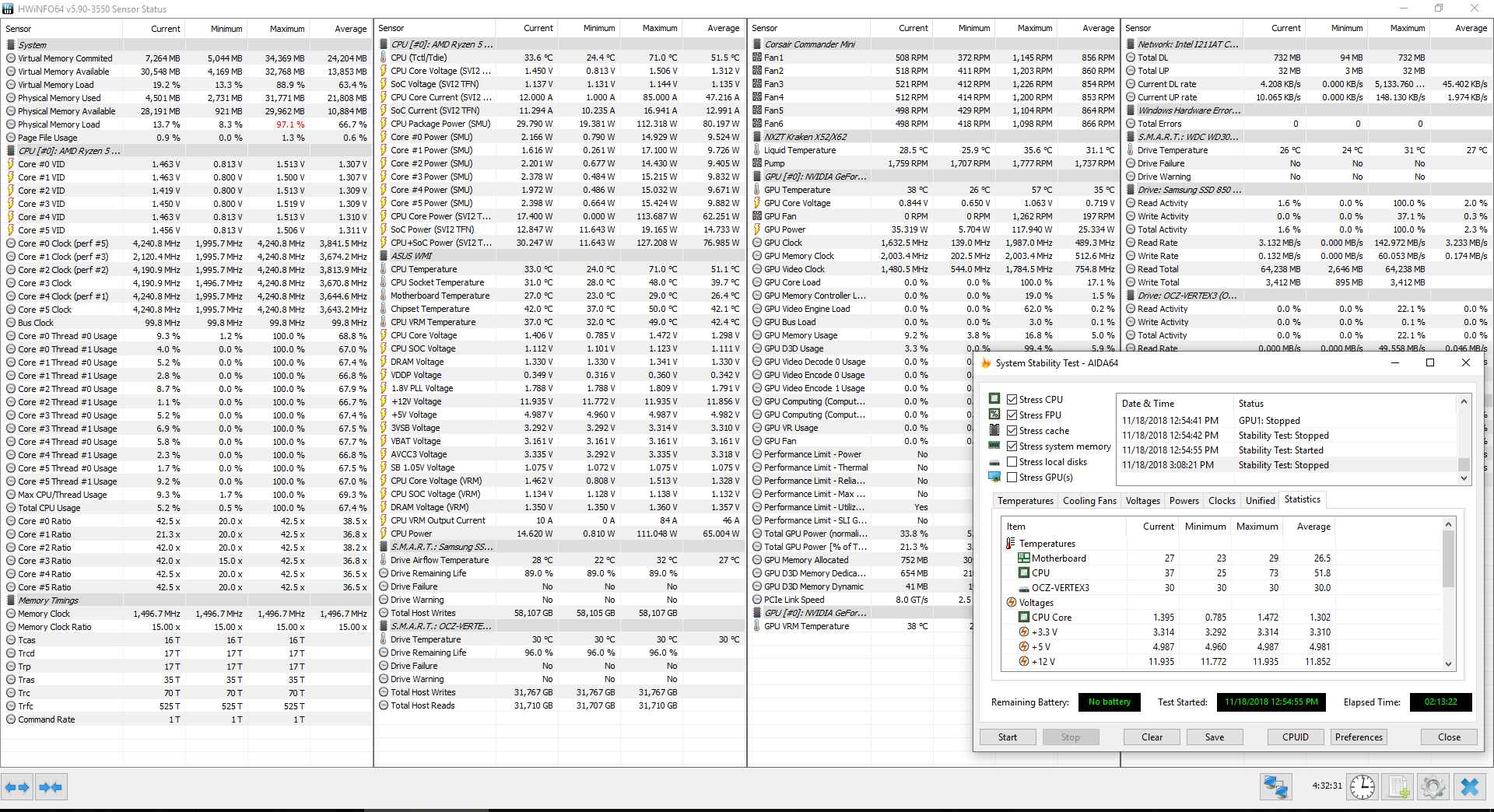Select the Voltages node in Statistics list
Screen dimensions: 1494x812
click(1036, 602)
